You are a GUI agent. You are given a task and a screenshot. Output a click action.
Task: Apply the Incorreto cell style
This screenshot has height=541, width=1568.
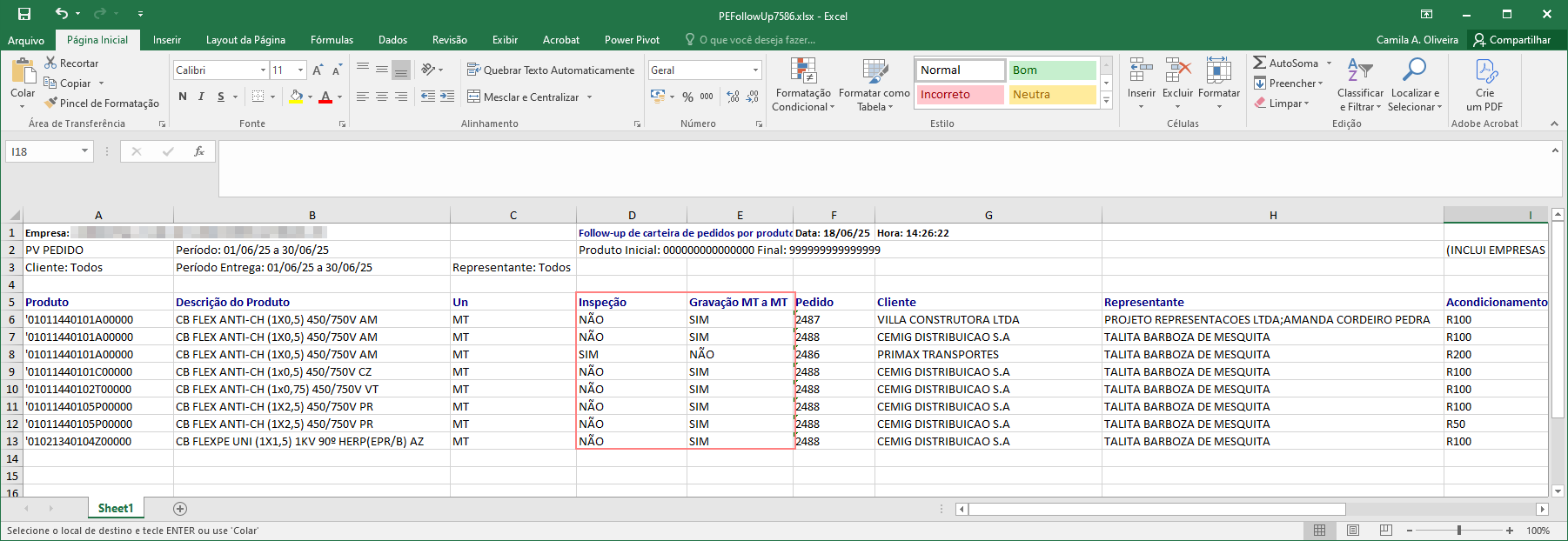(960, 95)
